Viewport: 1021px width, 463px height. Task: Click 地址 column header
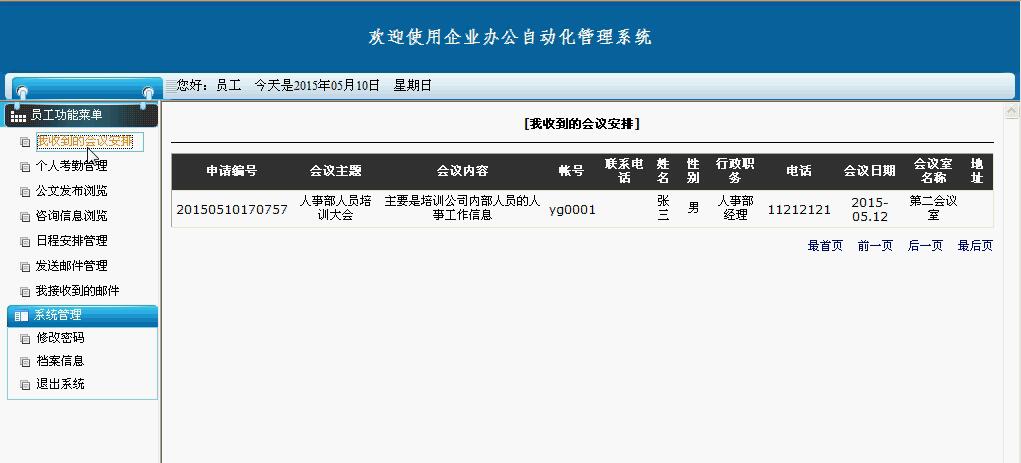(977, 171)
